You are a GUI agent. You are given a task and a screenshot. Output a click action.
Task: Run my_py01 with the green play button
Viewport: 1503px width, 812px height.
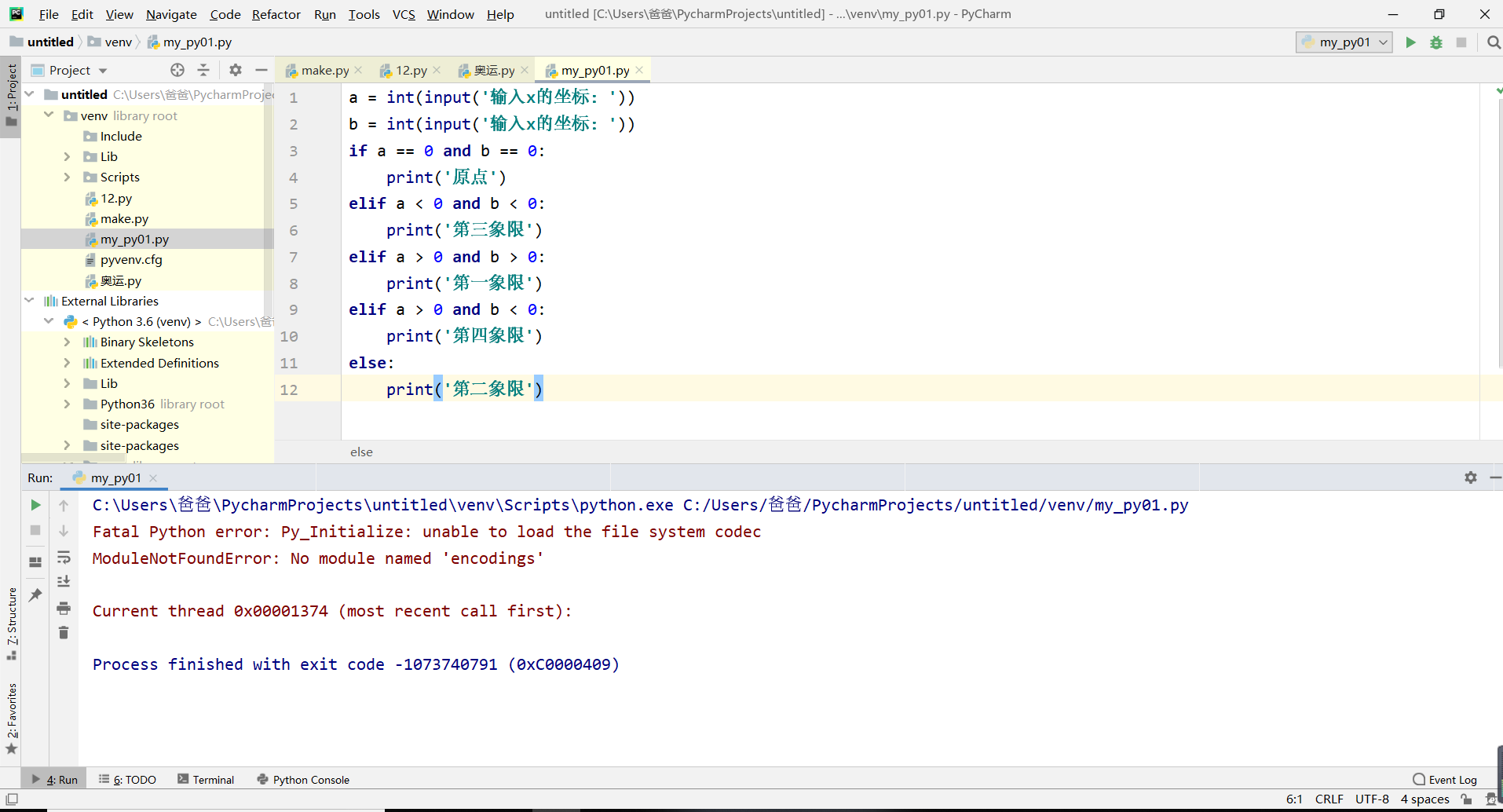(x=1410, y=42)
